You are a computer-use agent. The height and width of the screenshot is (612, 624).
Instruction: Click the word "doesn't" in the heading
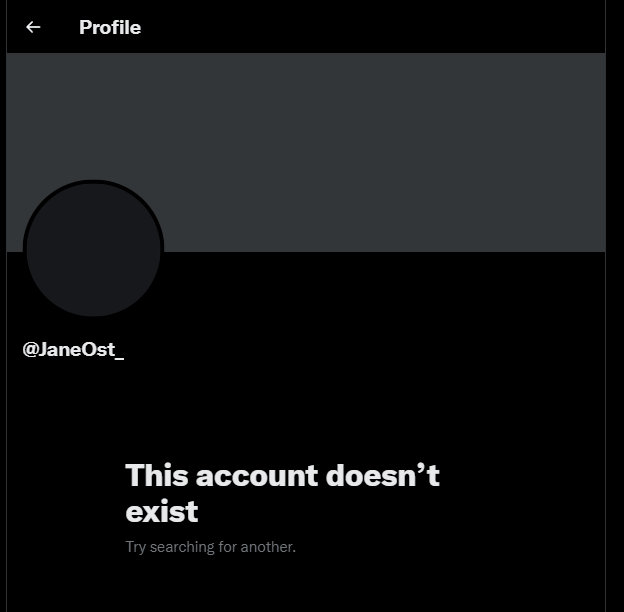tap(383, 476)
